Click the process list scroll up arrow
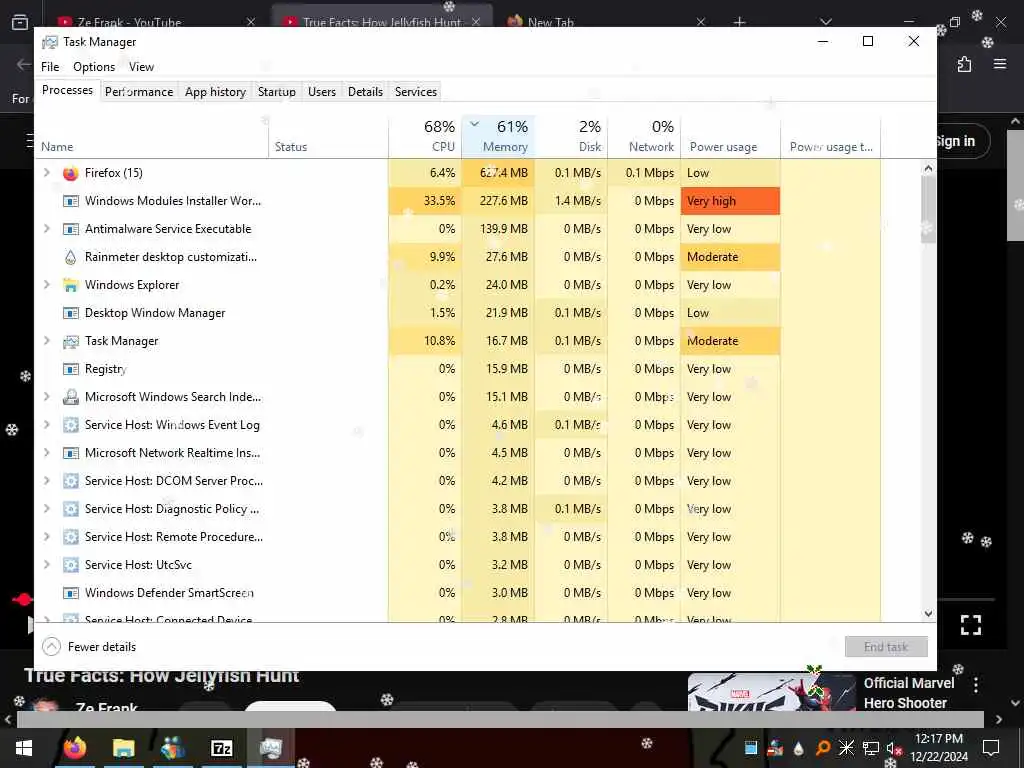The width and height of the screenshot is (1024, 768). pos(929,168)
